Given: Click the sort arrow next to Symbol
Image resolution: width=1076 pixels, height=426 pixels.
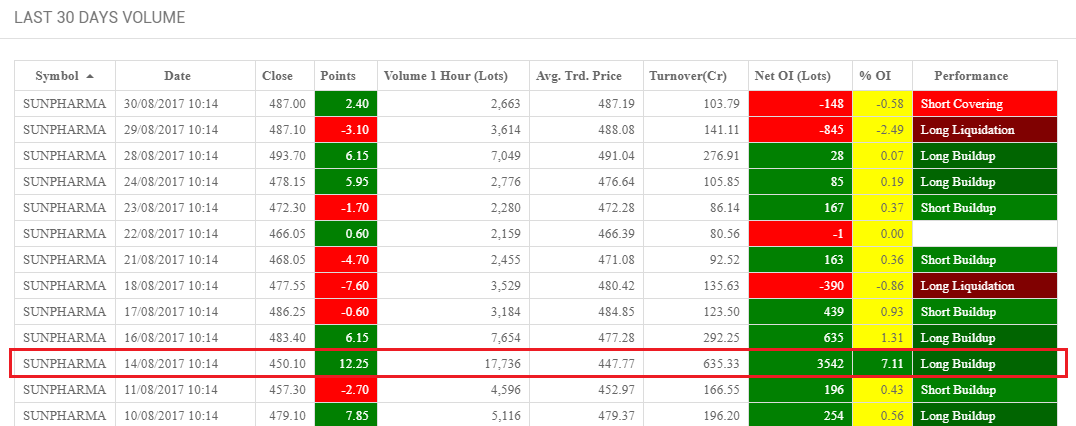Looking at the screenshot, I should (x=91, y=76).
